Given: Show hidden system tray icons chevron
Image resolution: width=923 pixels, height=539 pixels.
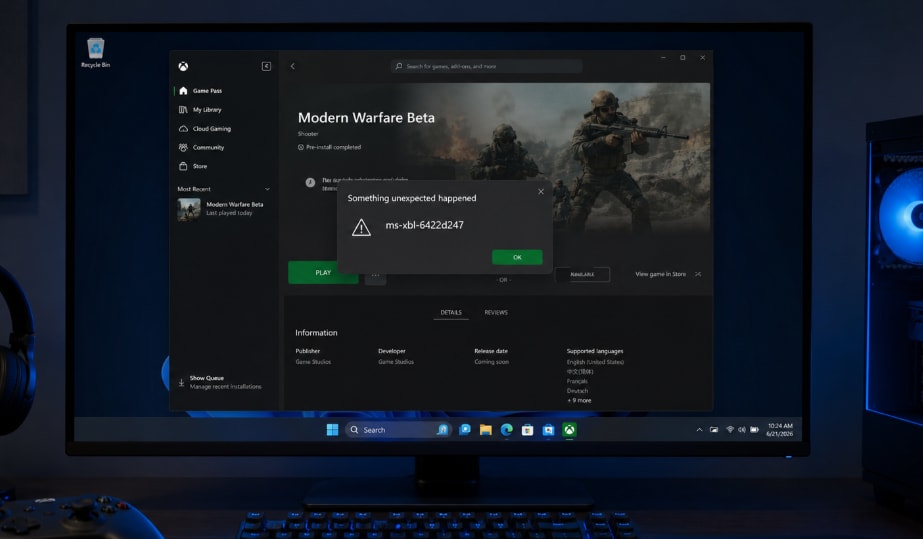Looking at the screenshot, I should click(699, 430).
